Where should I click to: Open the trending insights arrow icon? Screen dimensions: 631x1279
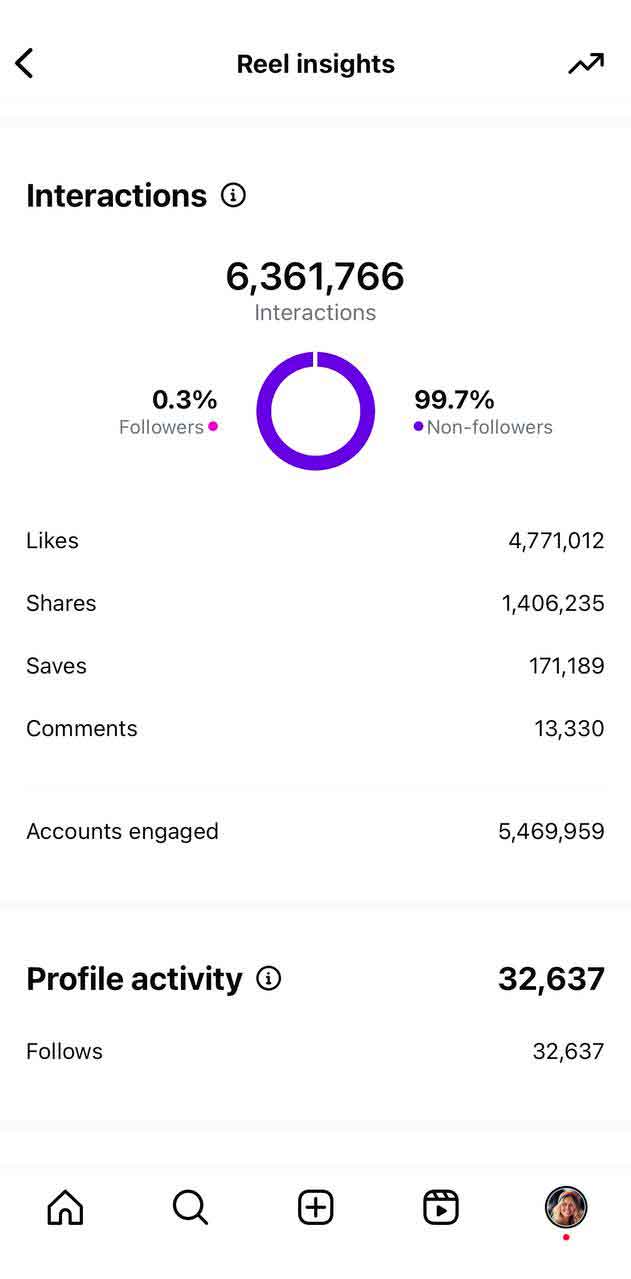coord(586,64)
